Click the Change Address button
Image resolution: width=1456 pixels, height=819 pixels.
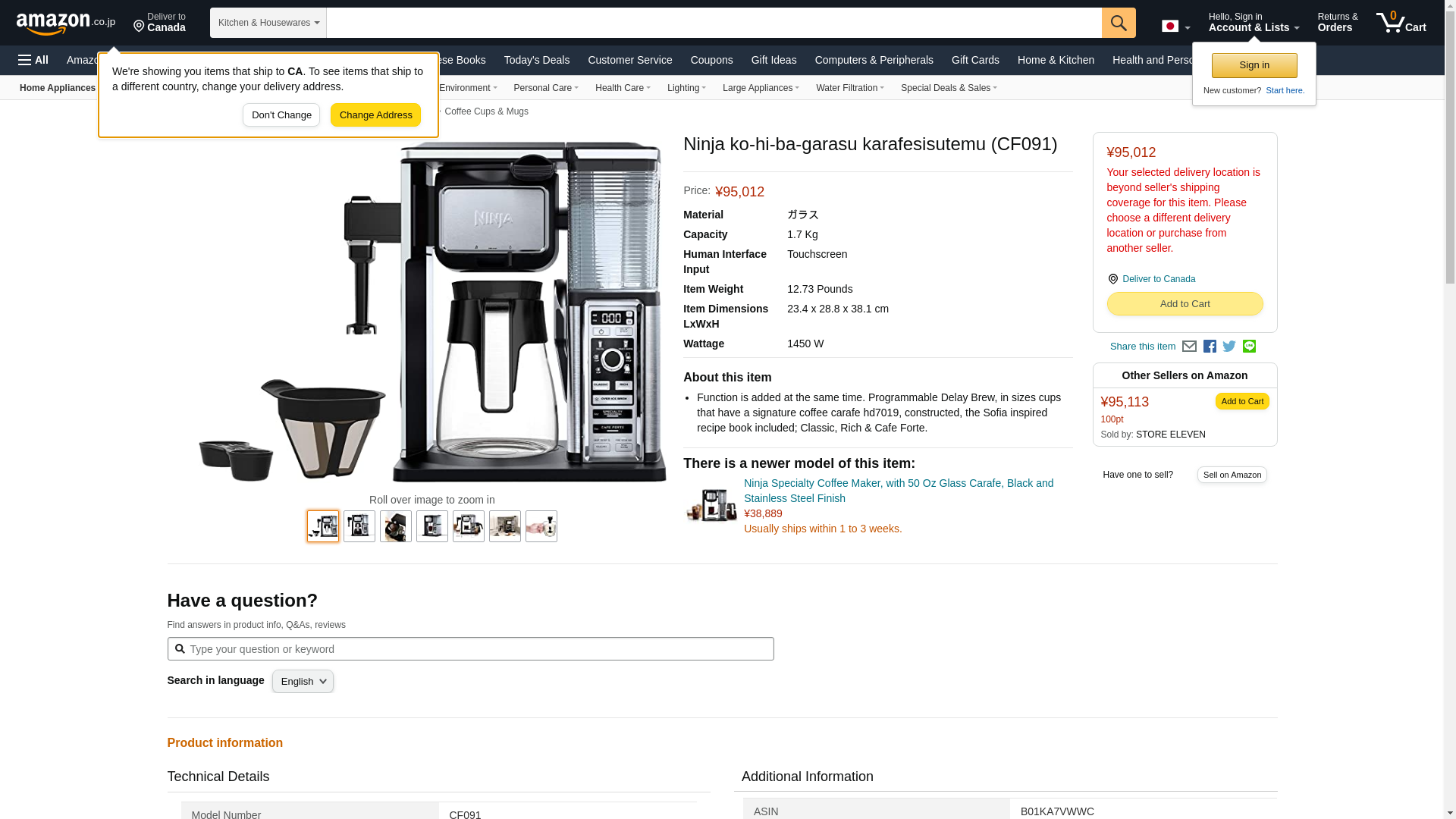(375, 115)
